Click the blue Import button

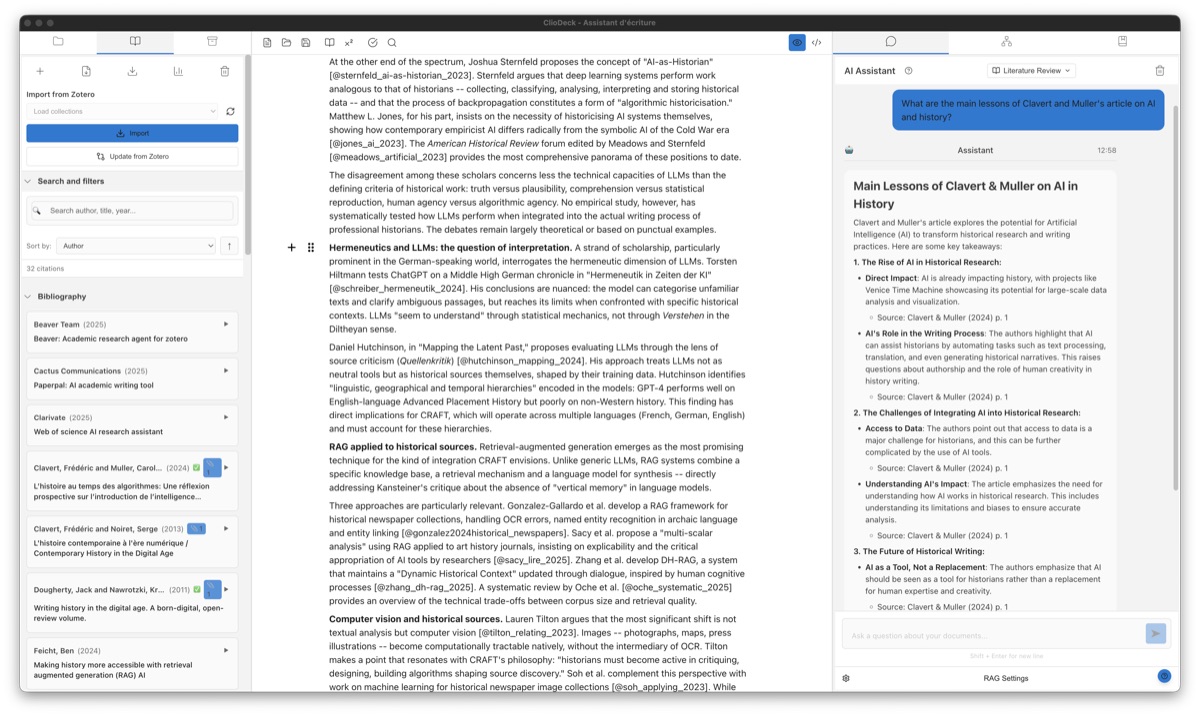[132, 133]
